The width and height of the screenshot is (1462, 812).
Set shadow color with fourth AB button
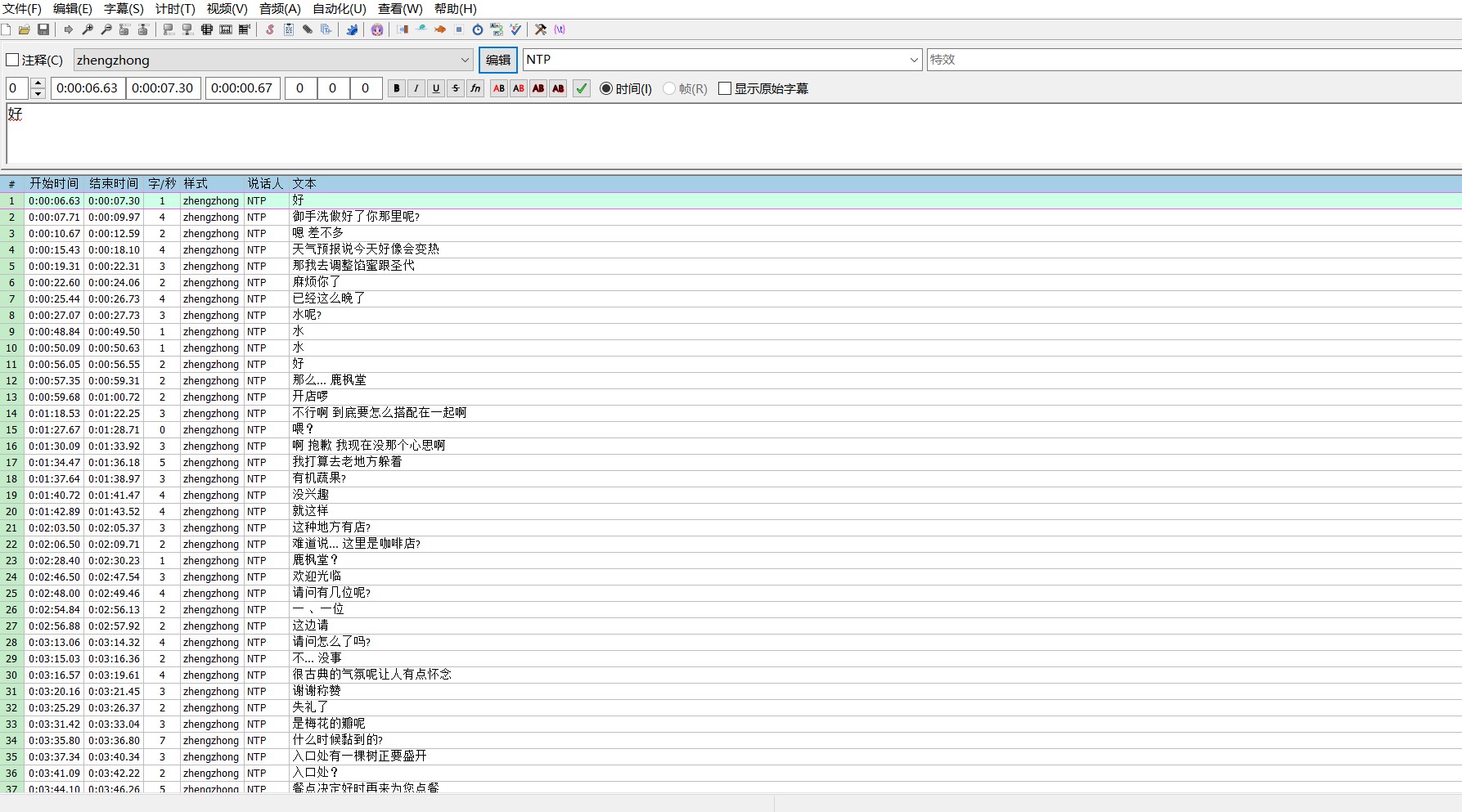tap(558, 88)
